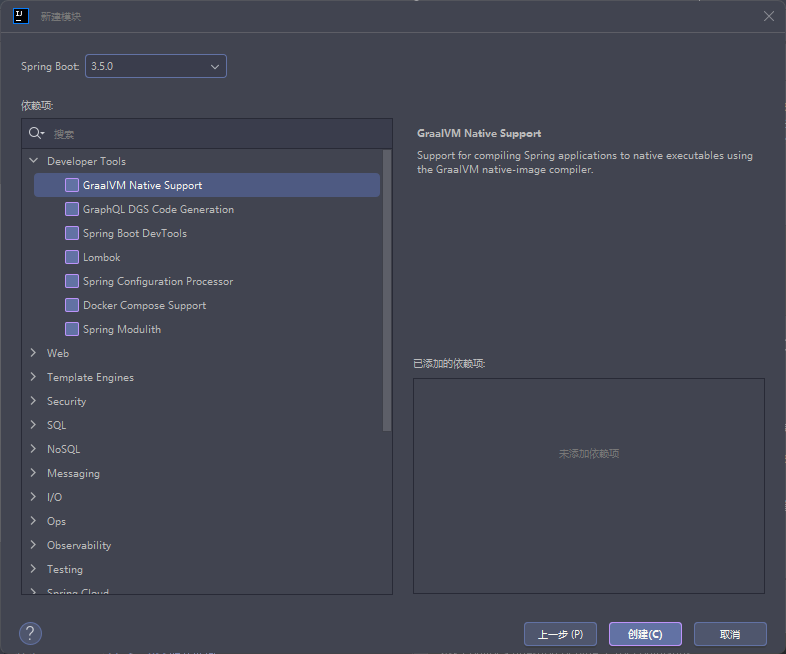
Task: Tick Docker Compose Support checkbox
Action: tap(72, 305)
